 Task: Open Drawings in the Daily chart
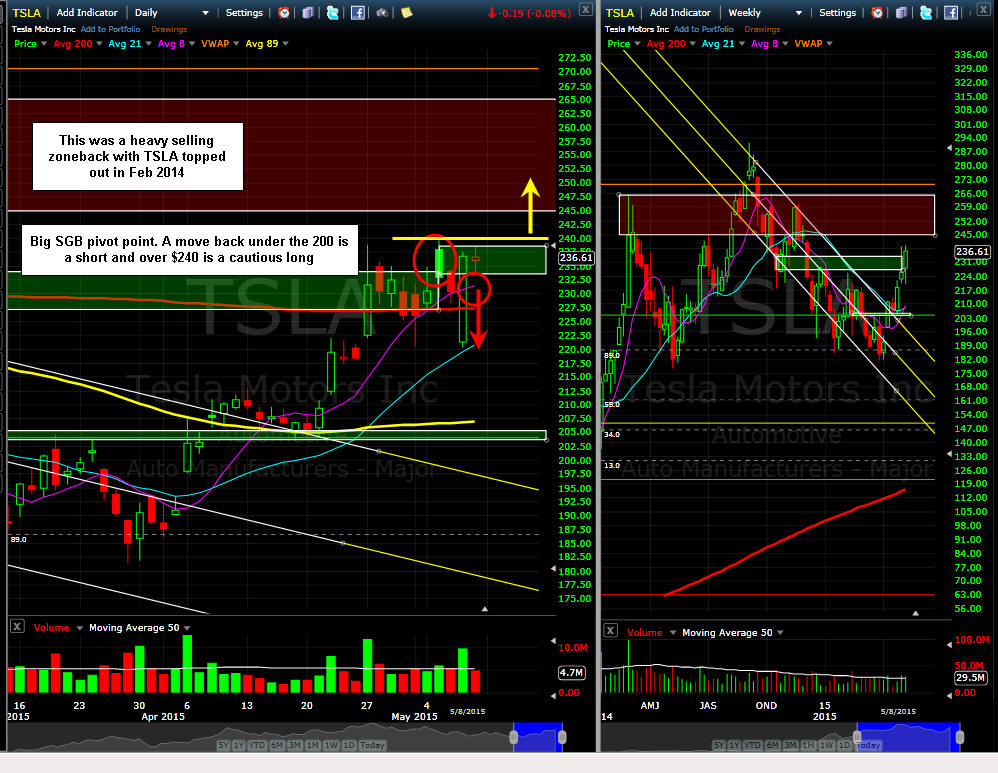coord(169,29)
